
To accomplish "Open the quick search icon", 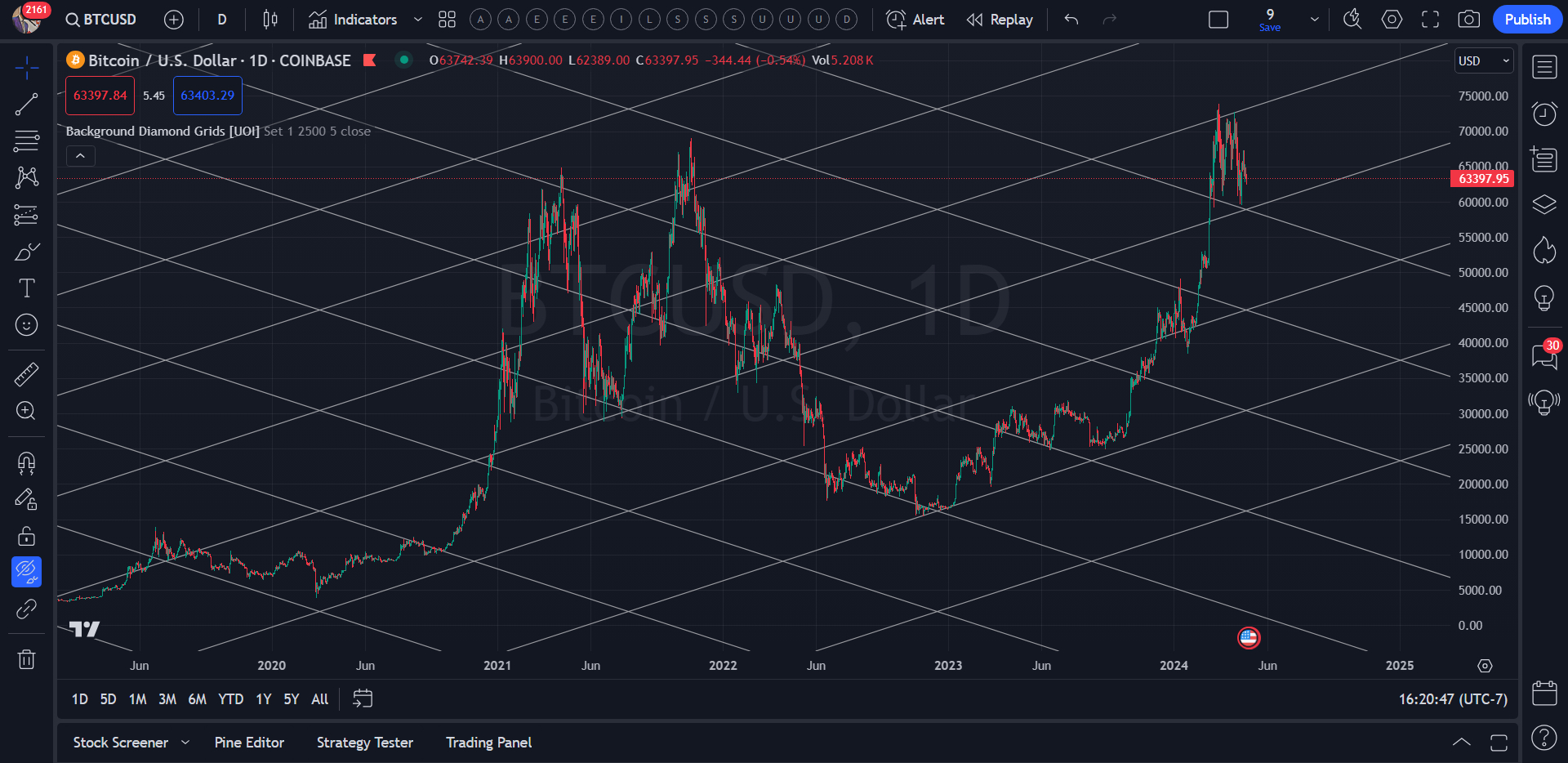I will [1352, 20].
